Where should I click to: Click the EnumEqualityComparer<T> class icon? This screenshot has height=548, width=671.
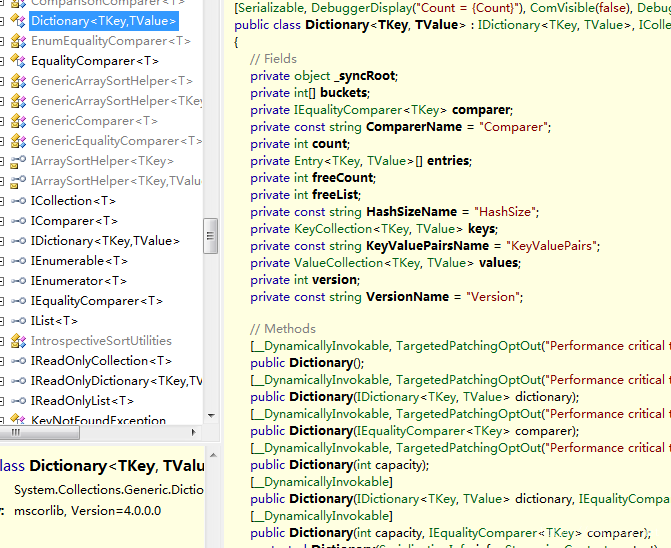pyautogui.click(x=18, y=41)
